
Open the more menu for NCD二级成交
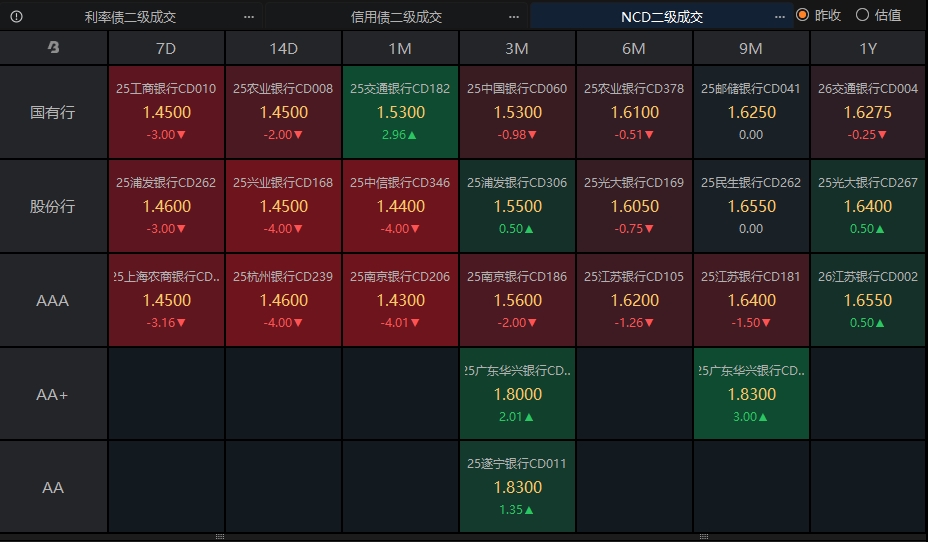pos(779,16)
